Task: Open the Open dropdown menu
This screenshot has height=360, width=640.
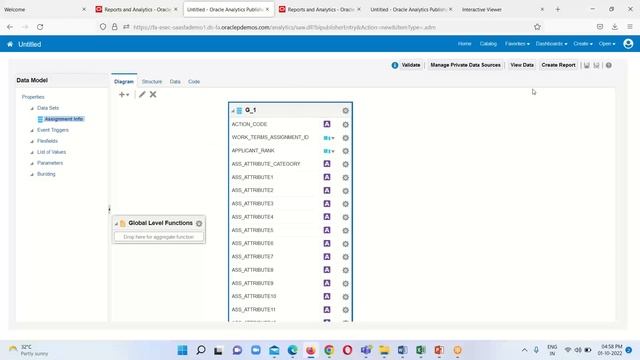Action: coord(607,44)
